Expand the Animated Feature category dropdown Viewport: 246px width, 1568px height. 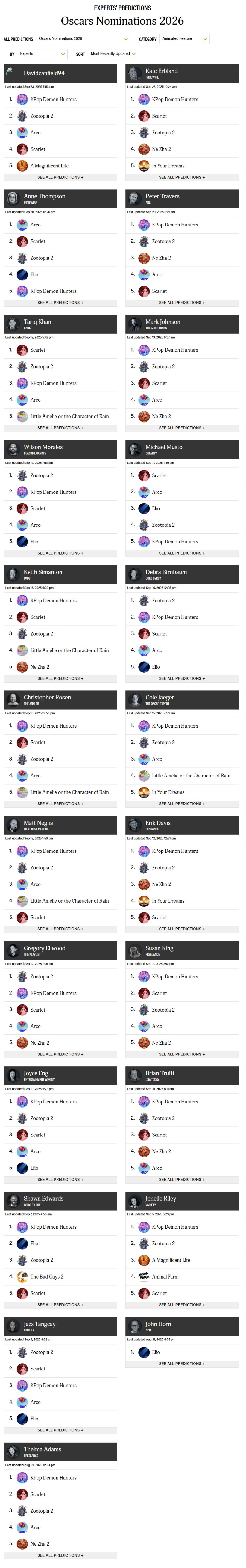184,38
